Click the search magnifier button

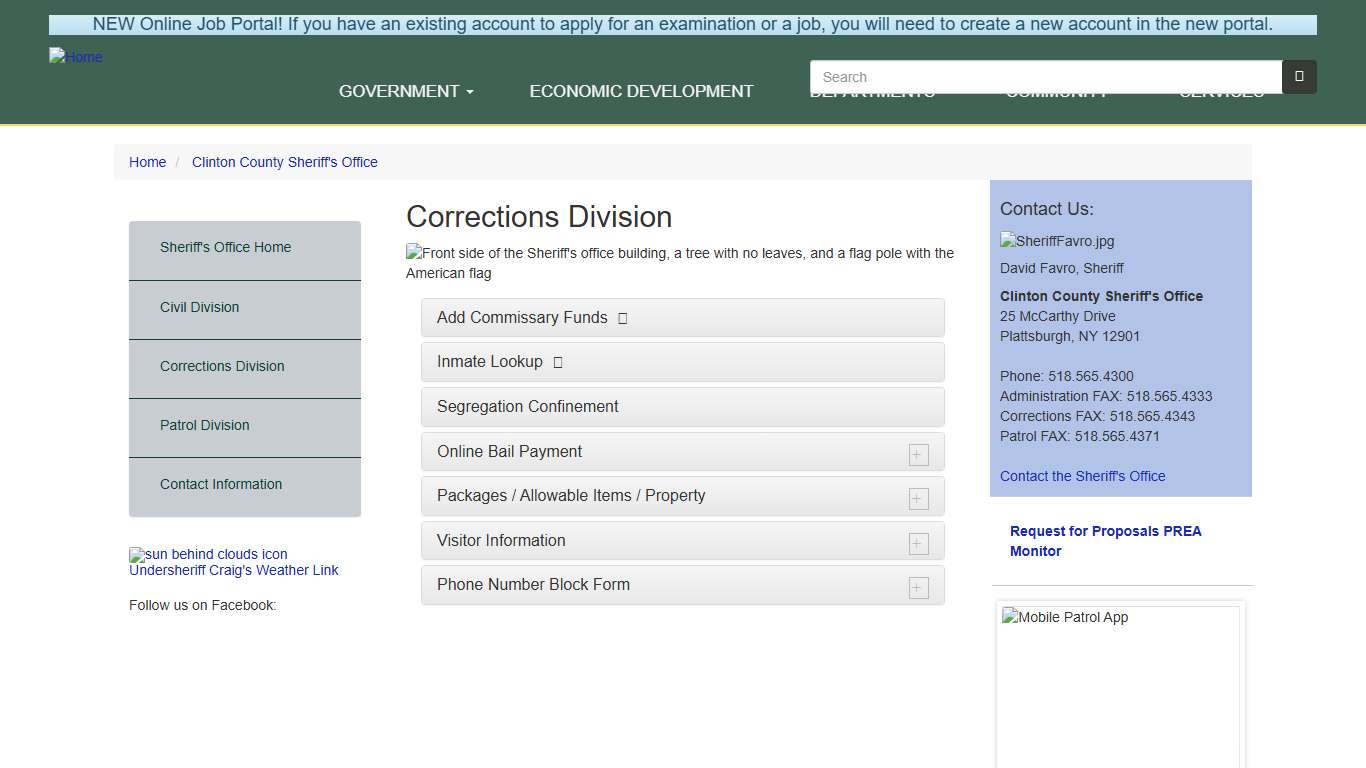point(1299,77)
